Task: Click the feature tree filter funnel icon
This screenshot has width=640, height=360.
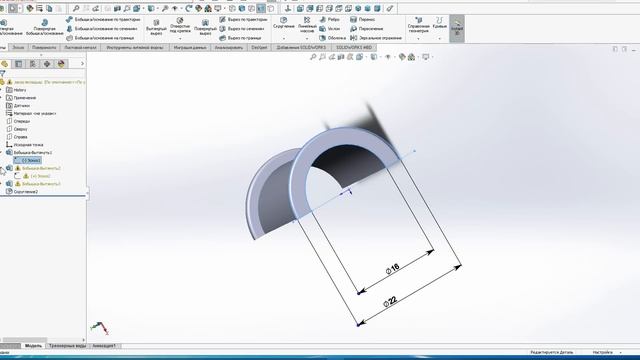Action: [2, 73]
